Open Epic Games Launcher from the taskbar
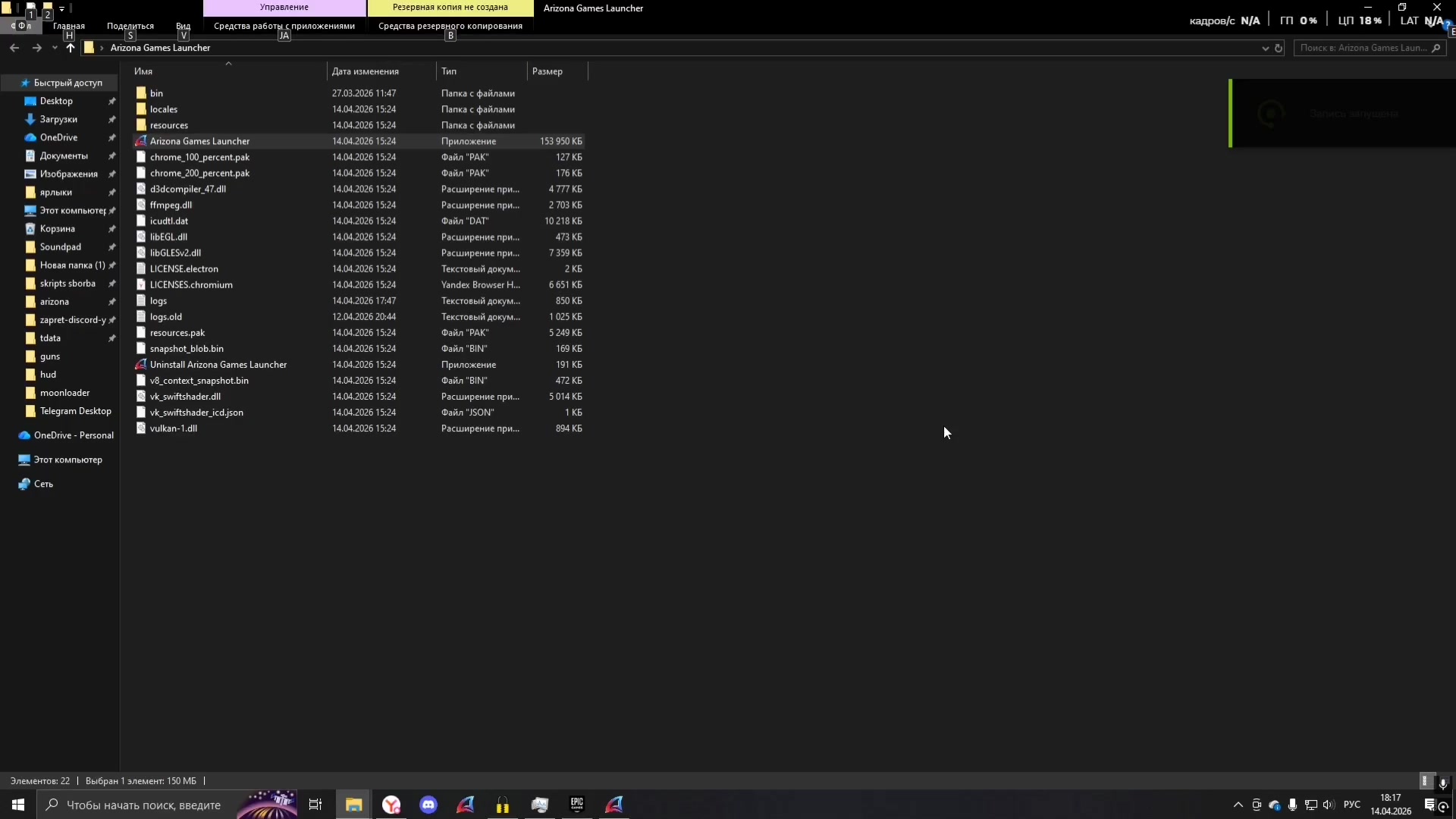 tap(577, 805)
